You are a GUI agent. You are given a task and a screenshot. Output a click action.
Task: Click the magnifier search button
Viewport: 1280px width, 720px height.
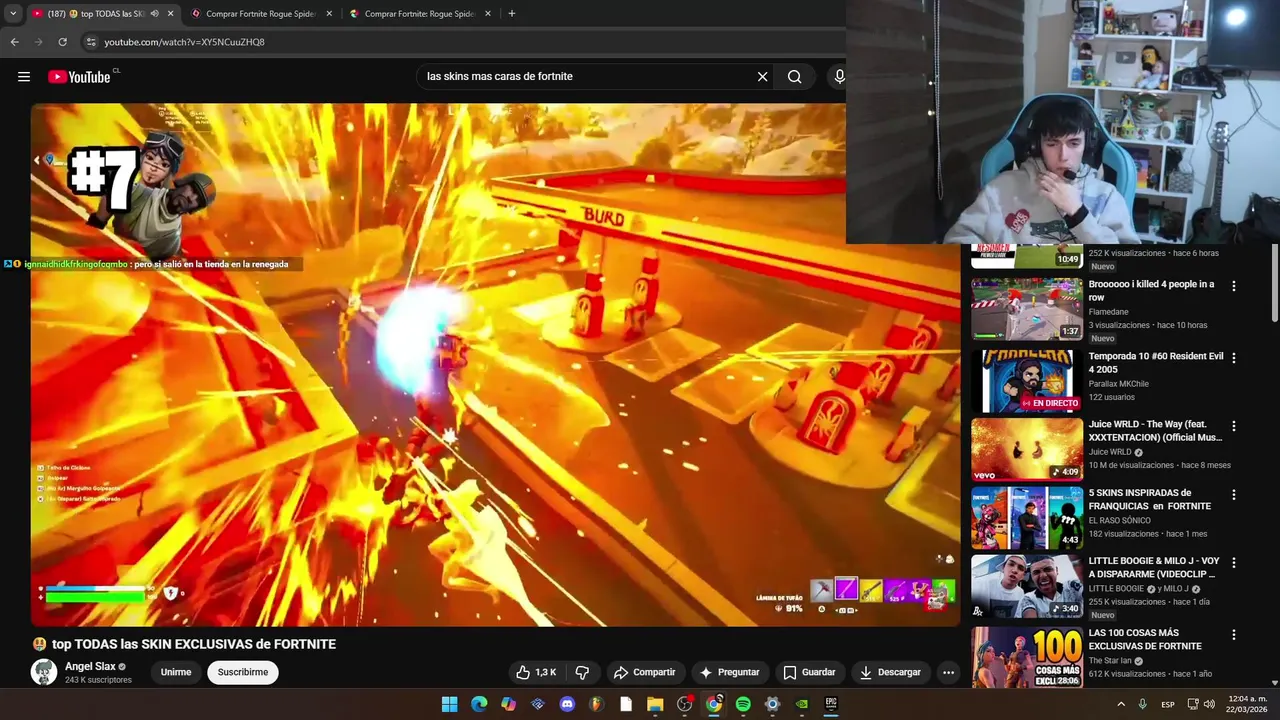(x=794, y=76)
